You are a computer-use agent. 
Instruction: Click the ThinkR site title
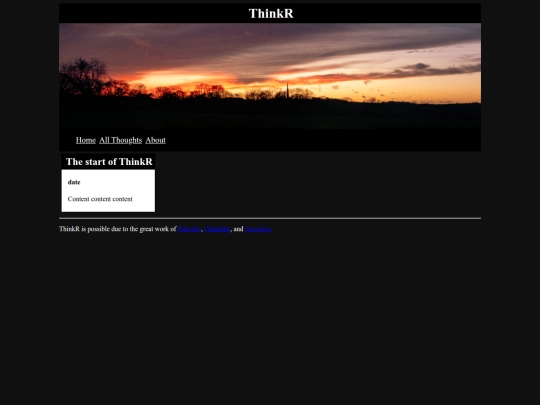click(x=271, y=13)
